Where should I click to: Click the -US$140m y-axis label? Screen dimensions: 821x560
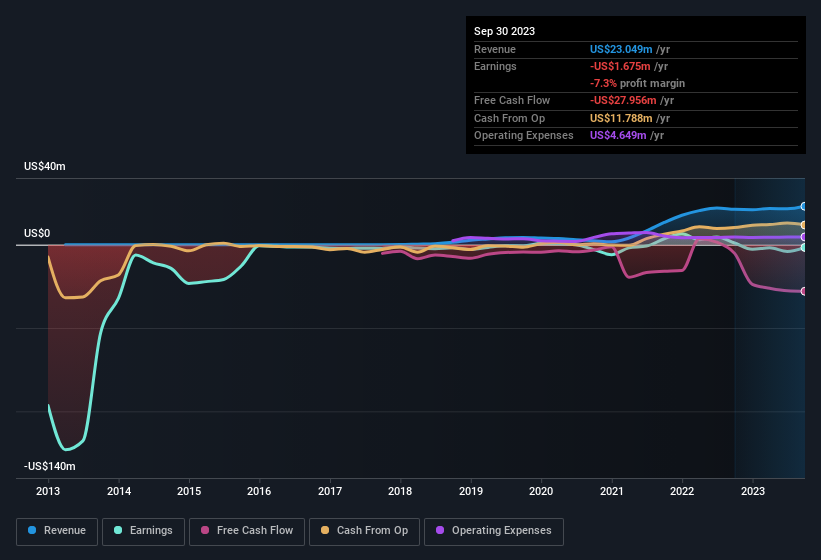pos(50,466)
